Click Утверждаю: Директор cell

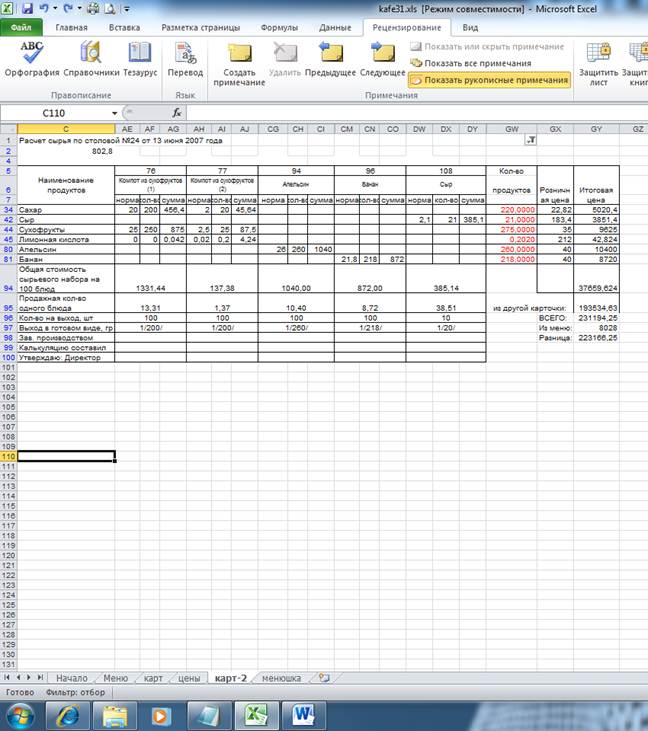point(66,358)
